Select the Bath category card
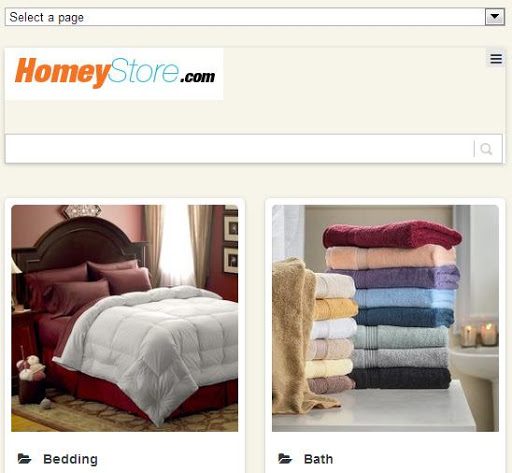Image resolution: width=512 pixels, height=473 pixels. pos(385,336)
